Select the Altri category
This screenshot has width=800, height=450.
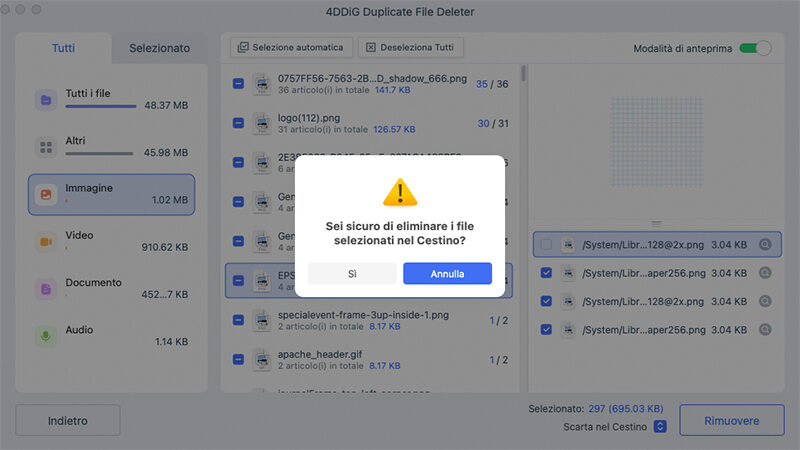(111, 147)
